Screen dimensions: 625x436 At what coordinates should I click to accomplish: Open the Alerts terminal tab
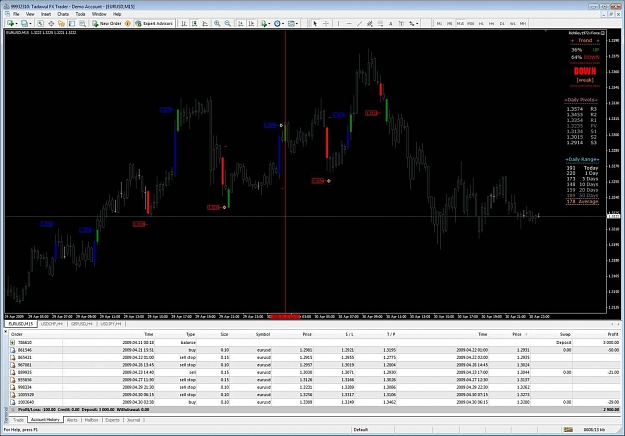click(72, 420)
